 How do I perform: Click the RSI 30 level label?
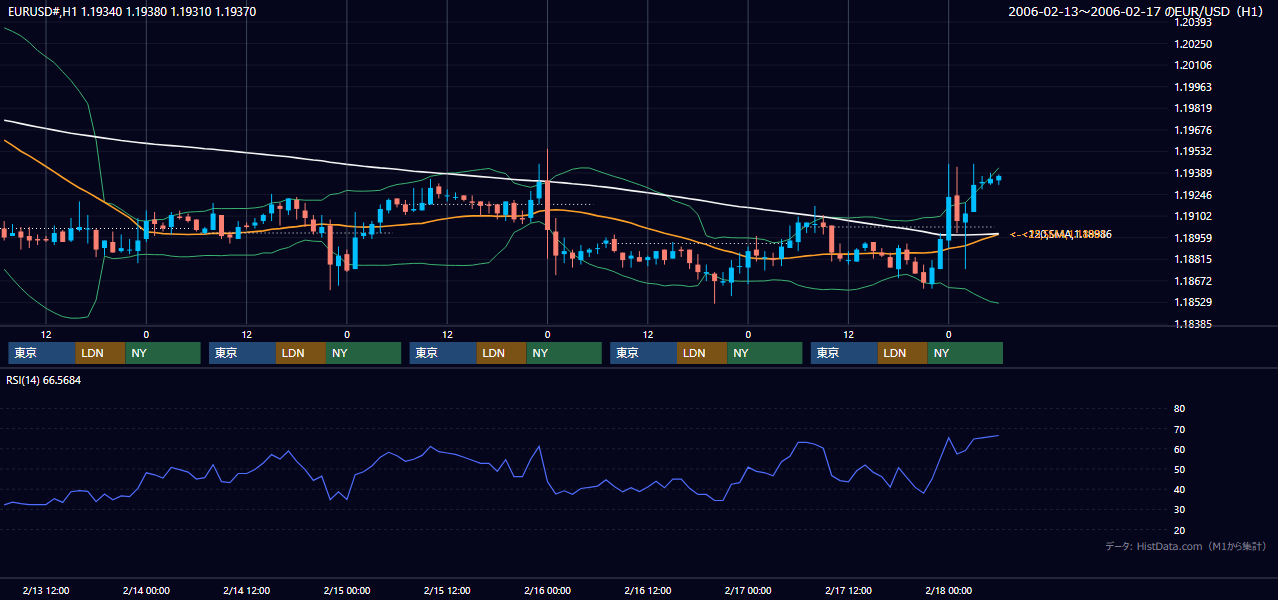[1179, 510]
